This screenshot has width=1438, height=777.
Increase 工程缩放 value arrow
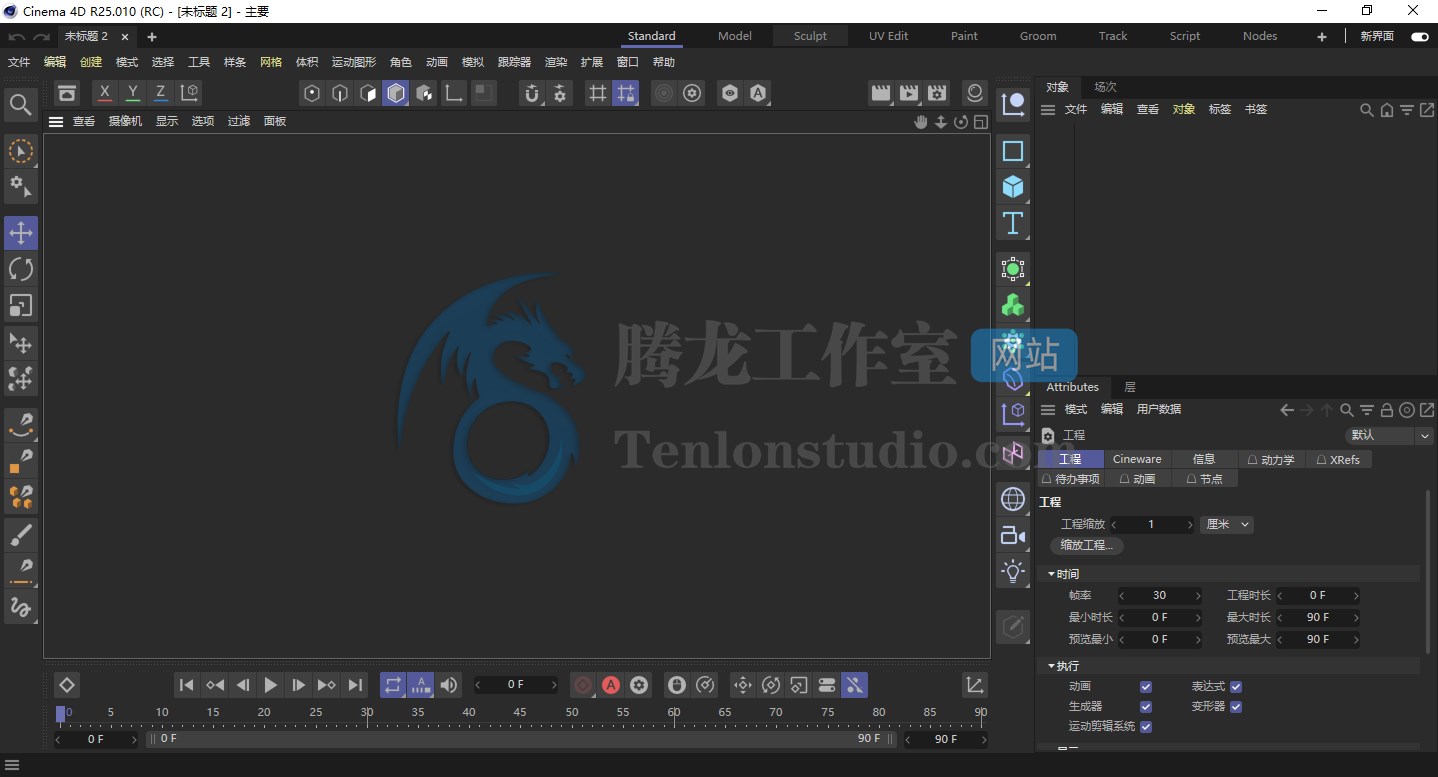[x=1189, y=524]
